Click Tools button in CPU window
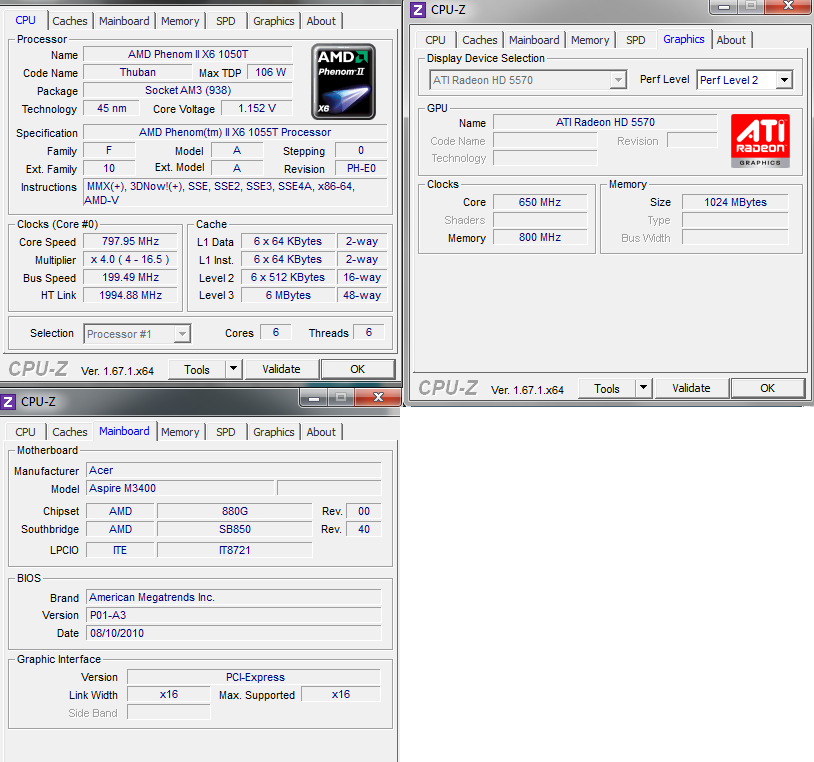This screenshot has width=814, height=762. point(197,369)
